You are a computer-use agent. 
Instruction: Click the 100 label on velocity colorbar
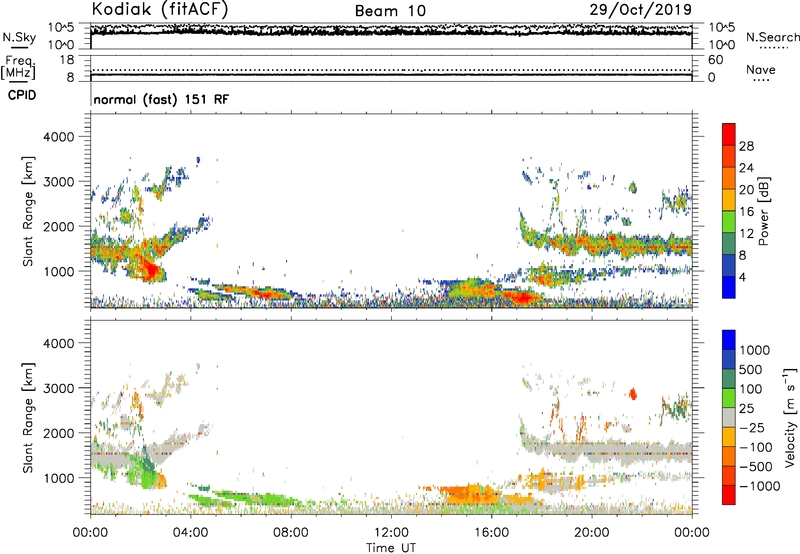click(751, 389)
